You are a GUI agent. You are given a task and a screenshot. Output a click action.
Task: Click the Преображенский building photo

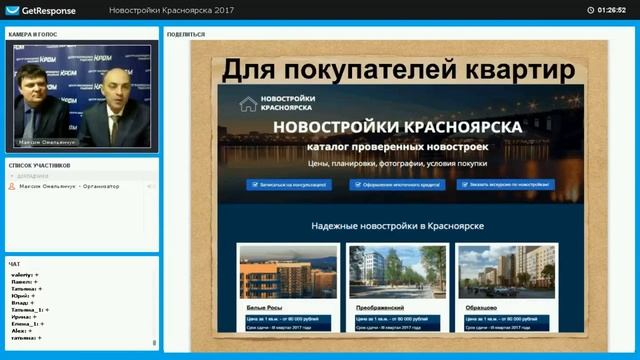click(x=398, y=272)
